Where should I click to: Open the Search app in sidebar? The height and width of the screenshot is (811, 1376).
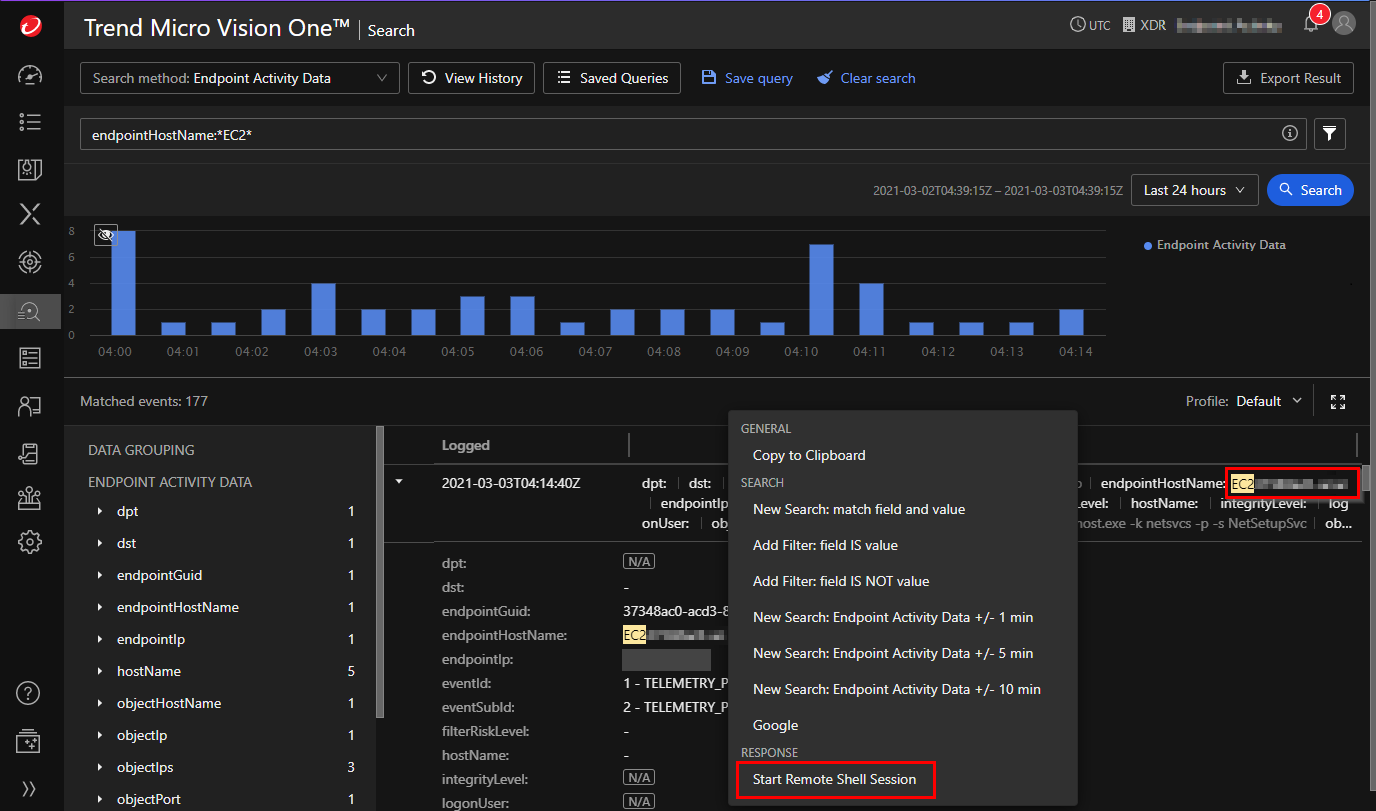pos(30,312)
